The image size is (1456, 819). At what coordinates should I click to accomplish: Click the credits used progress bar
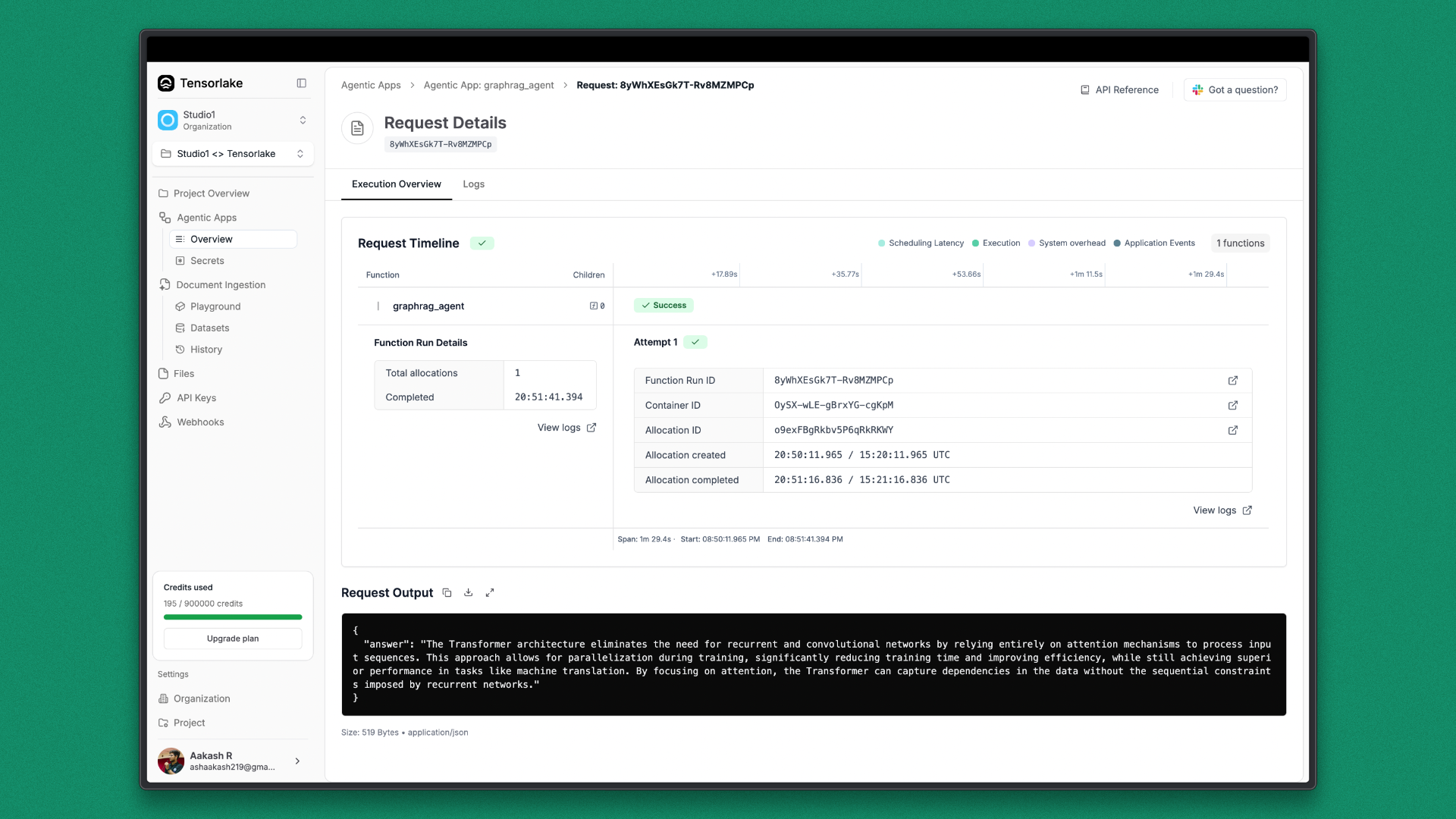(233, 617)
